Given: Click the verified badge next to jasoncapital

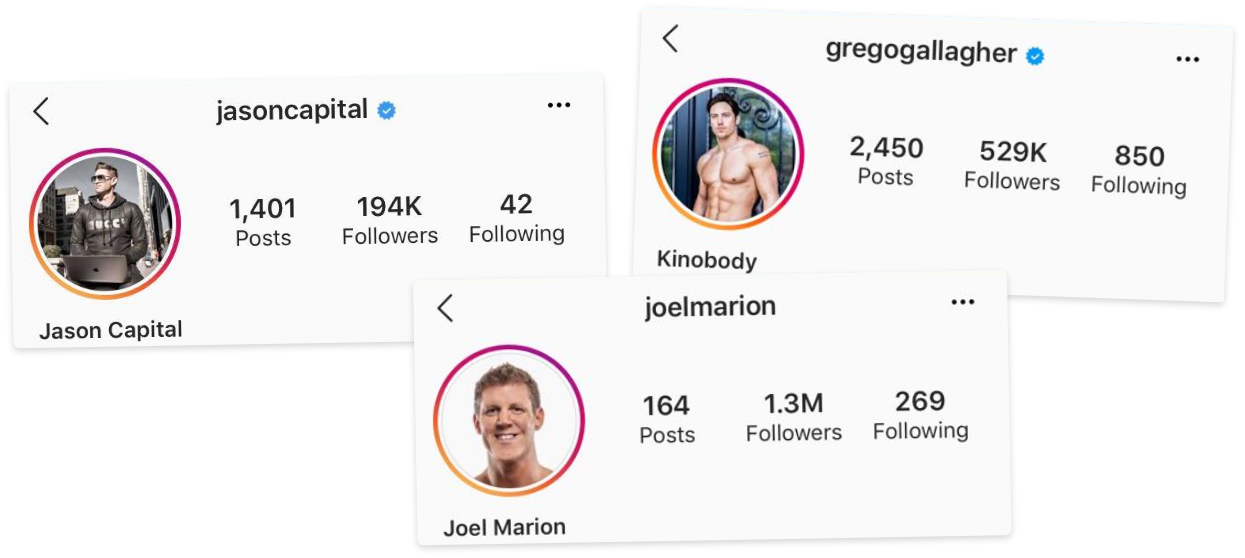Looking at the screenshot, I should point(386,110).
